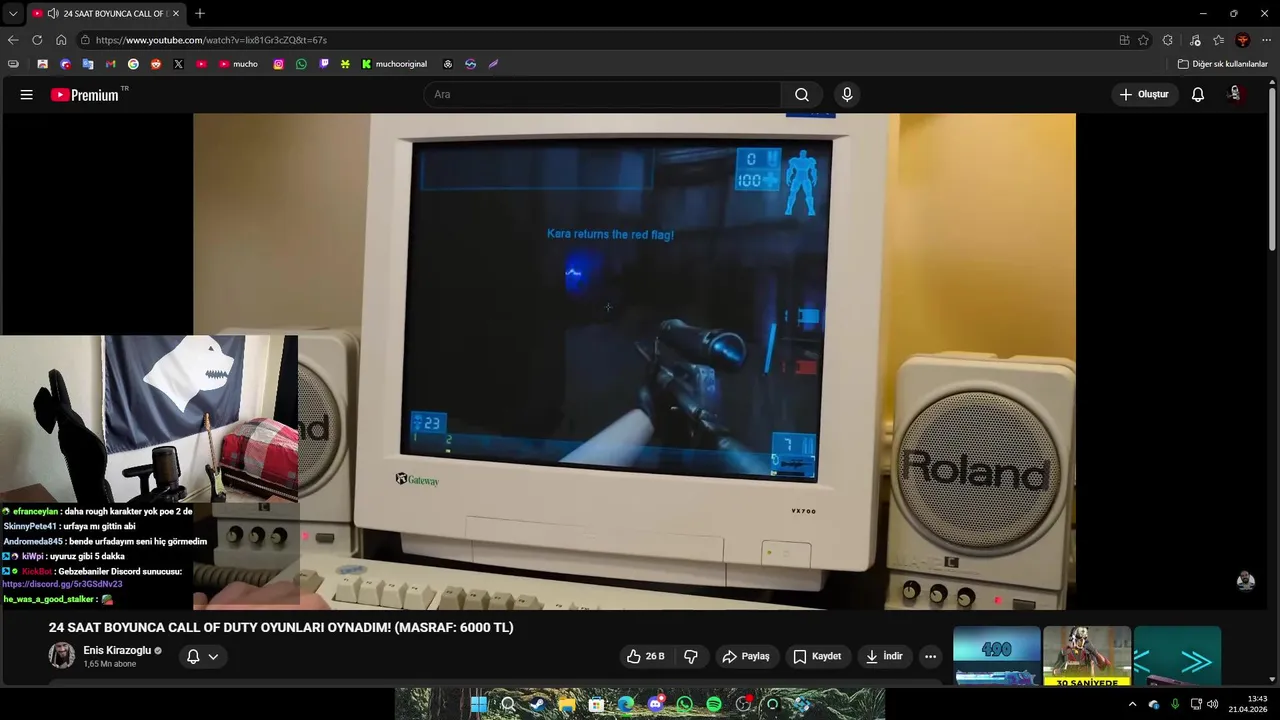
Task: Open Steam from the taskbar
Action: [537, 704]
